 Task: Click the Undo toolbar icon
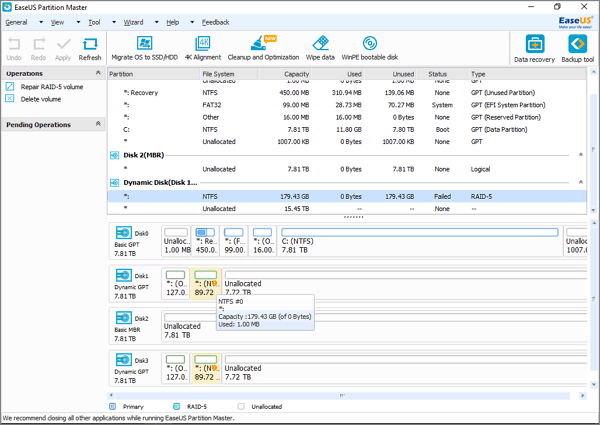pos(14,48)
